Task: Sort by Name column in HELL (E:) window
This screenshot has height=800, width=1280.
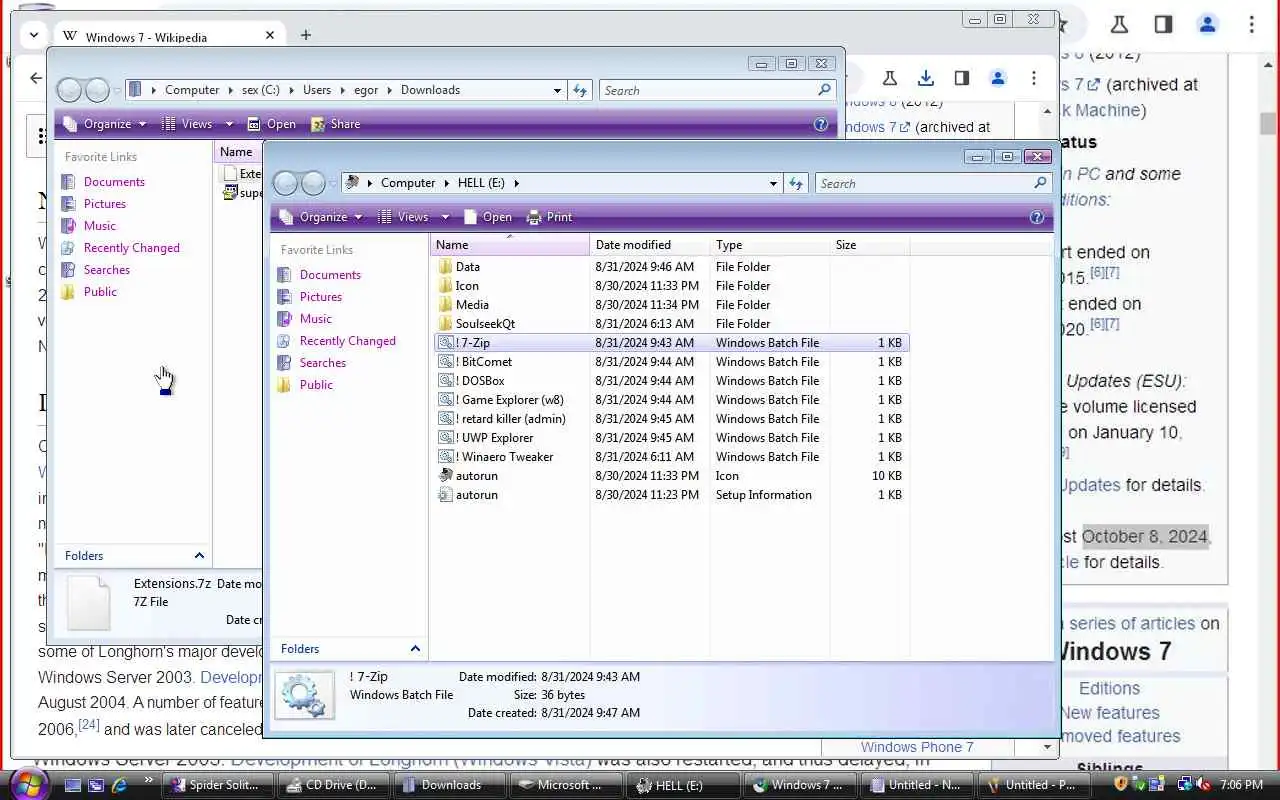Action: coord(510,245)
